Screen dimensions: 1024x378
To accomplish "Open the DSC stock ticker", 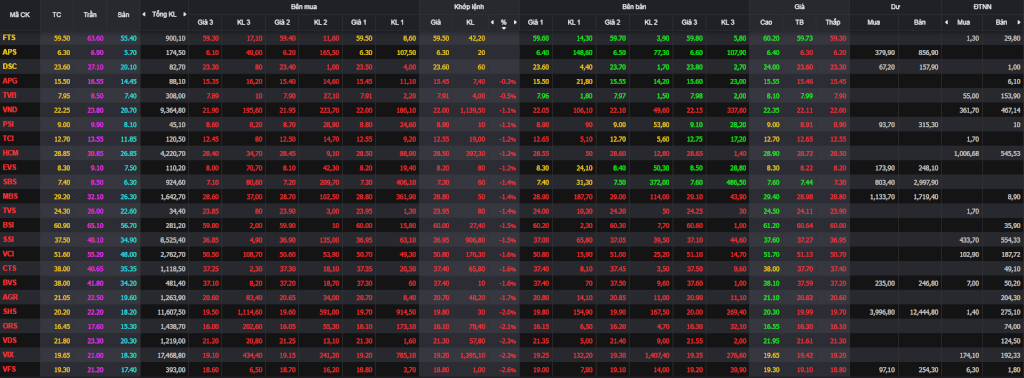I will [9, 66].
